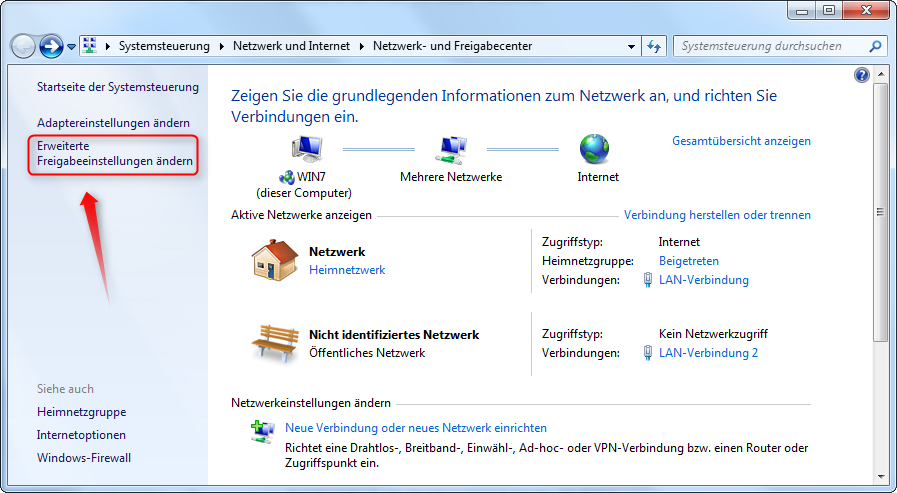Open Gesamtübersicht anzeigen link
Image resolution: width=897 pixels, height=493 pixels.
(x=741, y=141)
